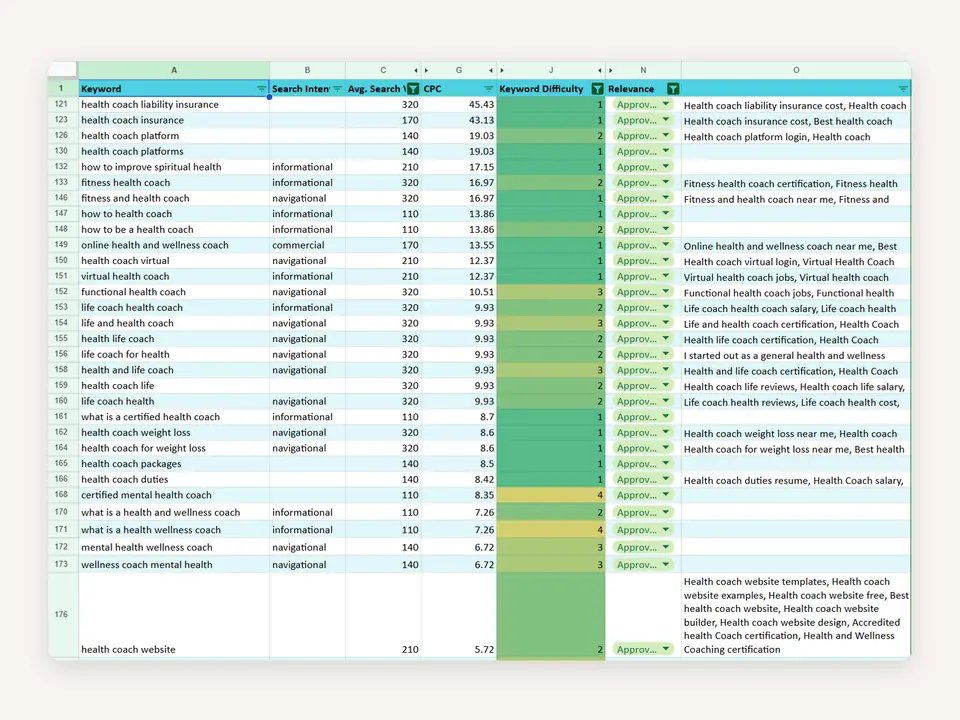Screen dimensions: 960x720
Task: Open Relevance dropdown for online health and wellness coach
Action: click(666, 245)
